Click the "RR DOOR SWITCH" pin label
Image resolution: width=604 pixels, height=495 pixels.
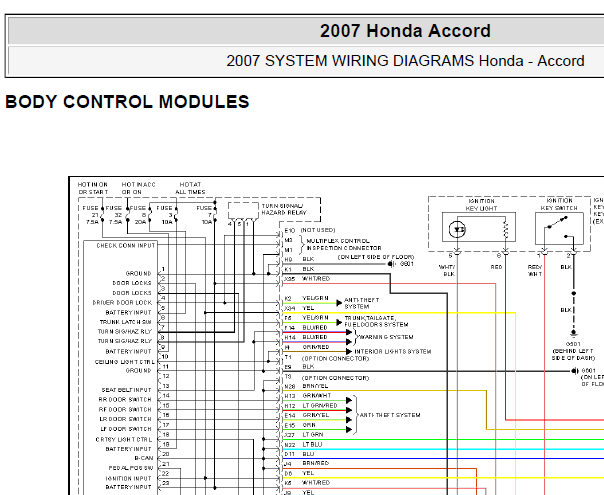click(125, 399)
